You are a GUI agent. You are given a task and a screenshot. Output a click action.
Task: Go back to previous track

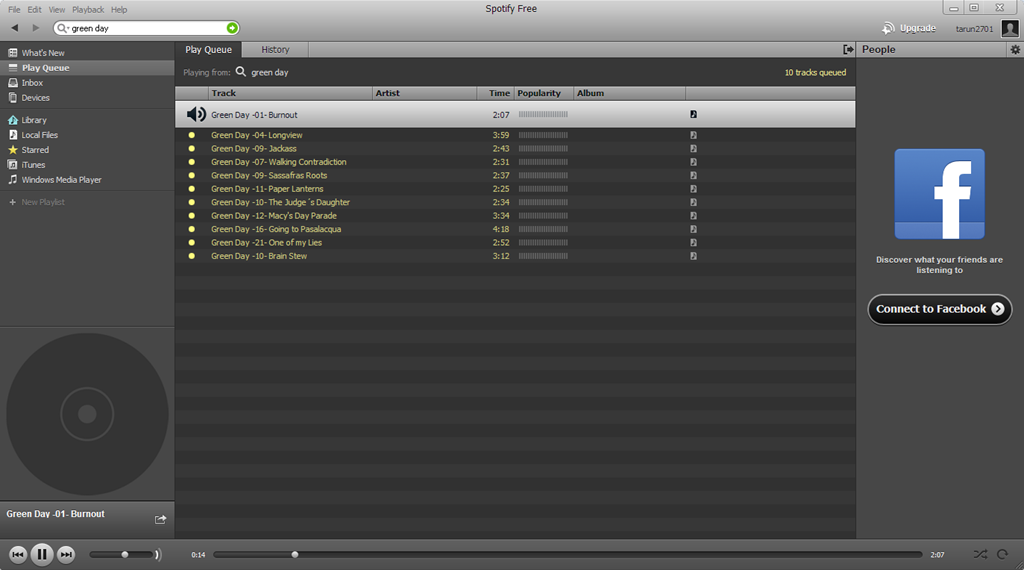pos(18,554)
